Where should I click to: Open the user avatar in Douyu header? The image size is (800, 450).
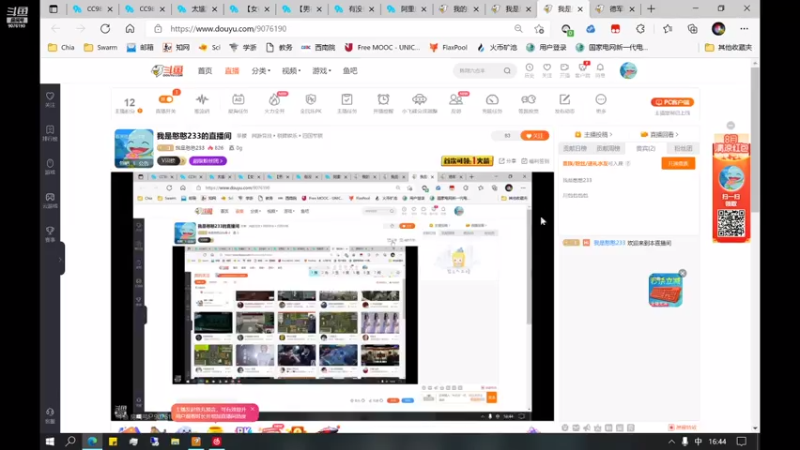point(628,71)
